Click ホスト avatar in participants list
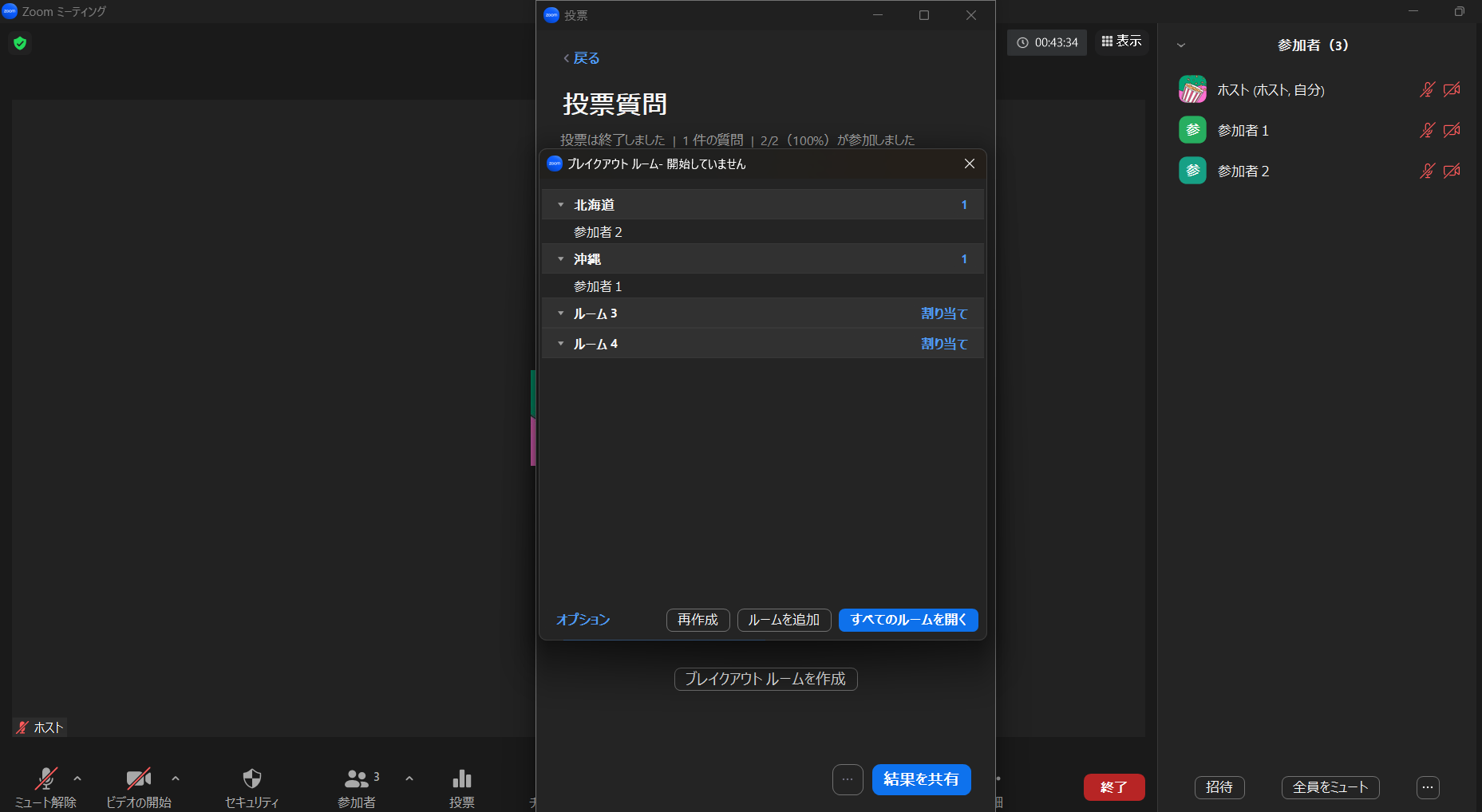 (1192, 89)
